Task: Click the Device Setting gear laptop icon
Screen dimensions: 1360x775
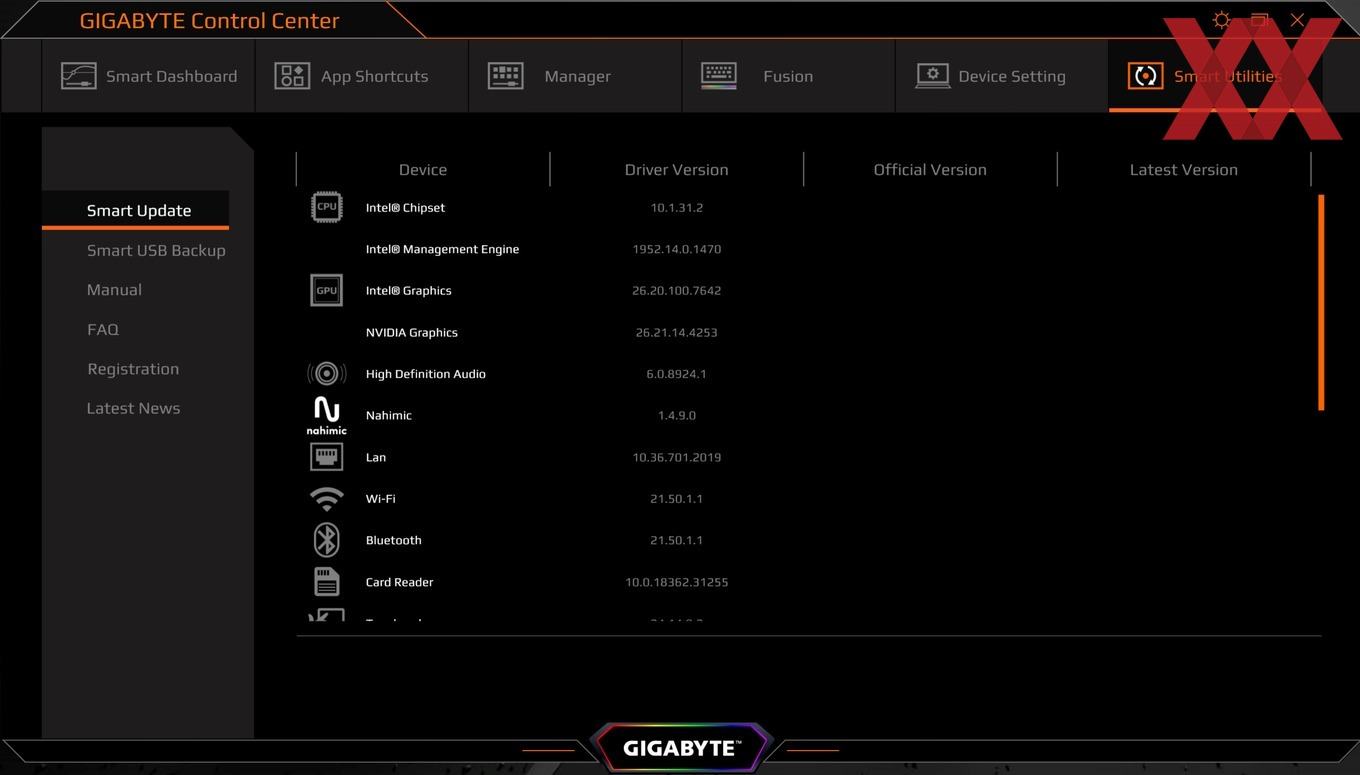Action: 932,76
